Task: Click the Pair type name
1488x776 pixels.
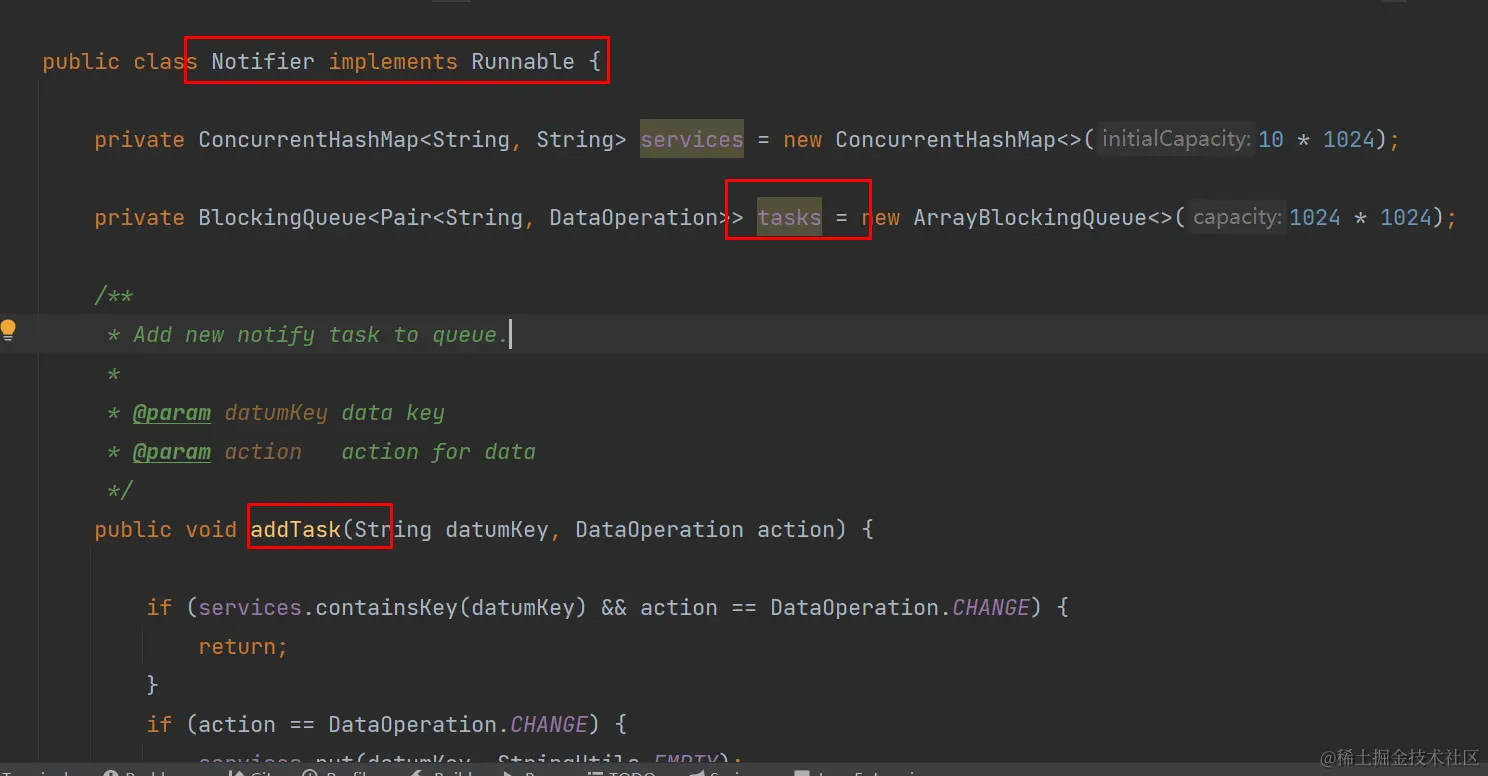Action: point(406,218)
